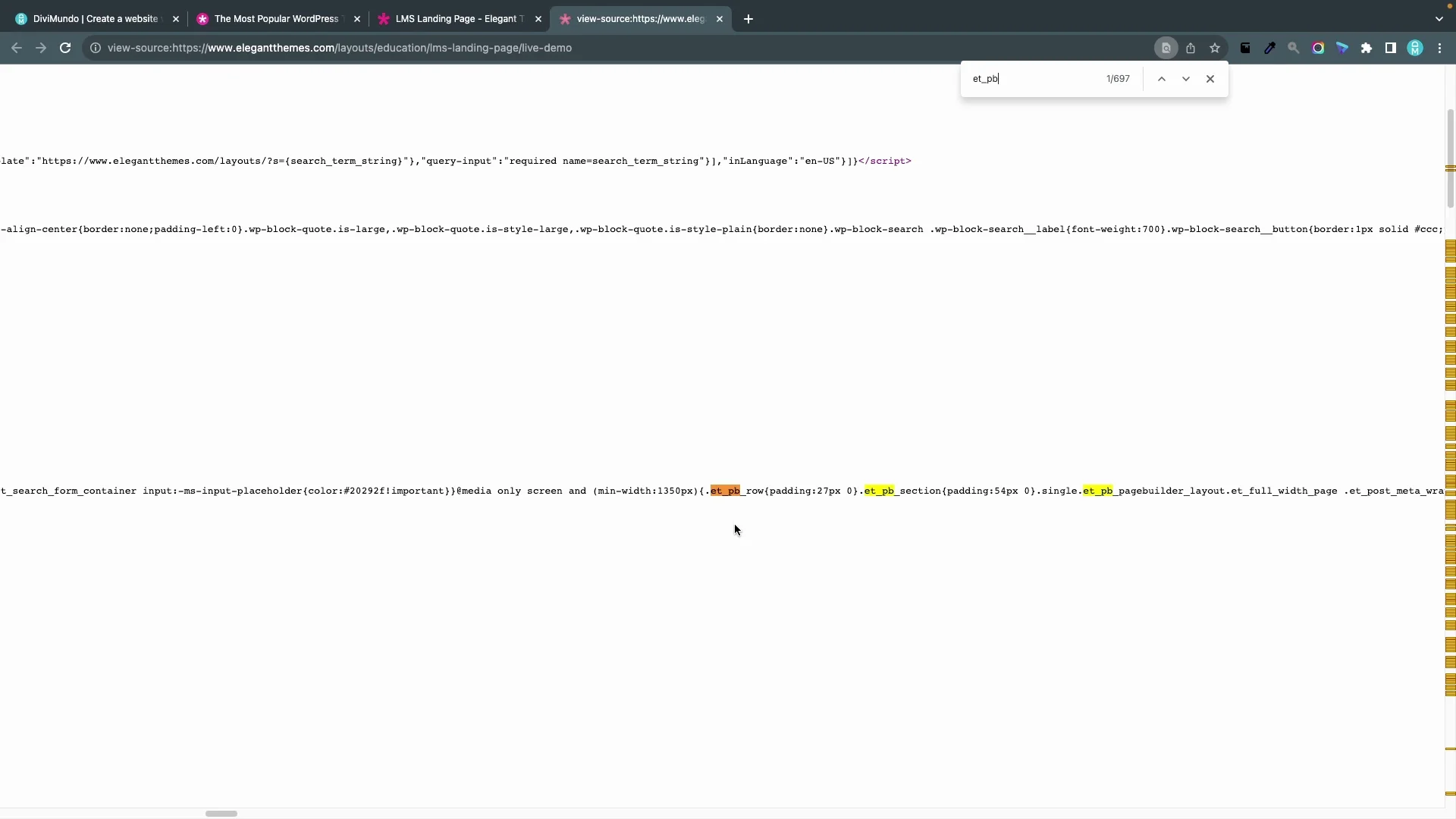
Task: Open the Extensions puzzle piece menu
Action: pyautogui.click(x=1367, y=48)
